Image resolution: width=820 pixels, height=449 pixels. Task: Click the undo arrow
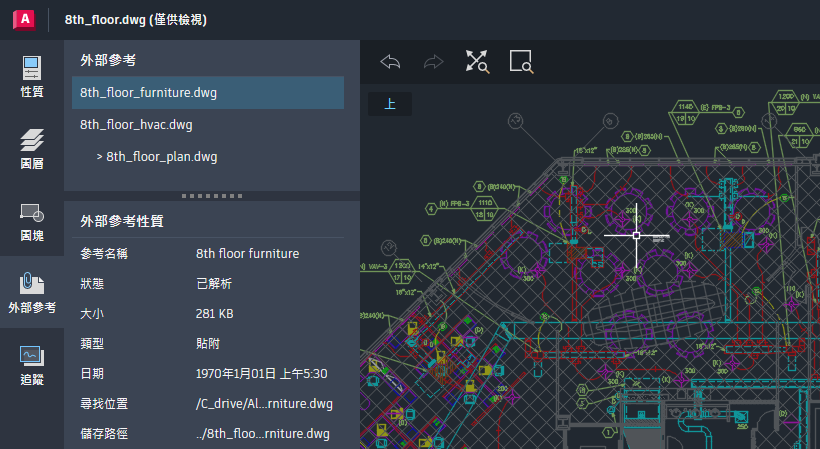click(390, 62)
